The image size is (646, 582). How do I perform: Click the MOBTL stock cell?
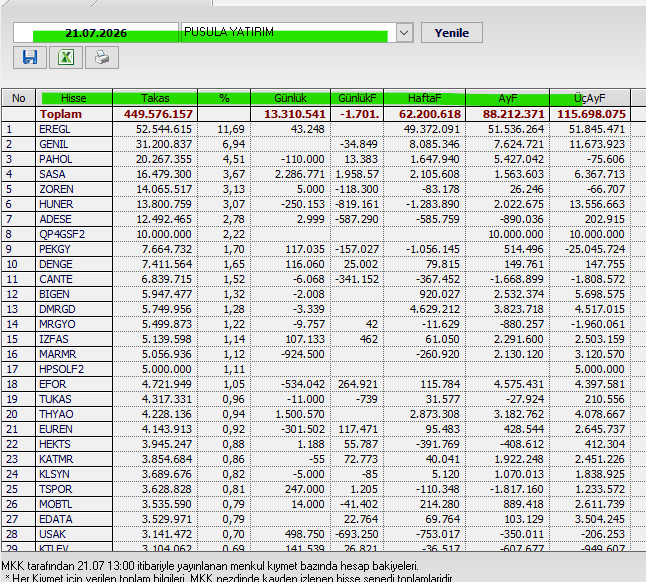[74, 504]
